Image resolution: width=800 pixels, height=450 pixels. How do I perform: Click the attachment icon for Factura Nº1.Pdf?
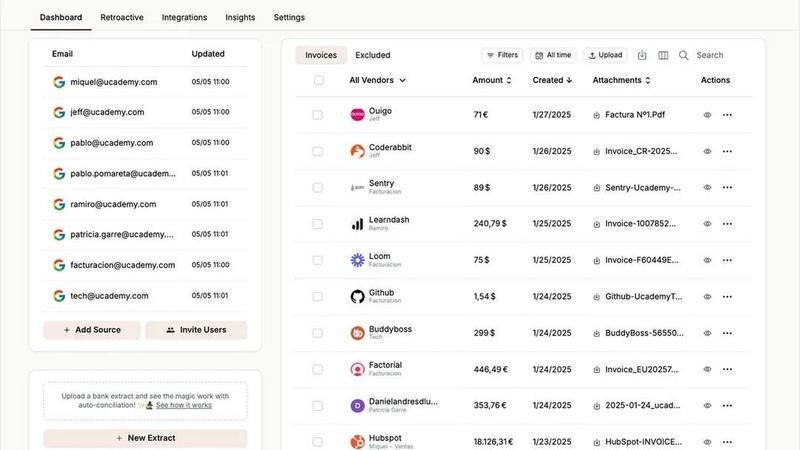pyautogui.click(x=596, y=115)
